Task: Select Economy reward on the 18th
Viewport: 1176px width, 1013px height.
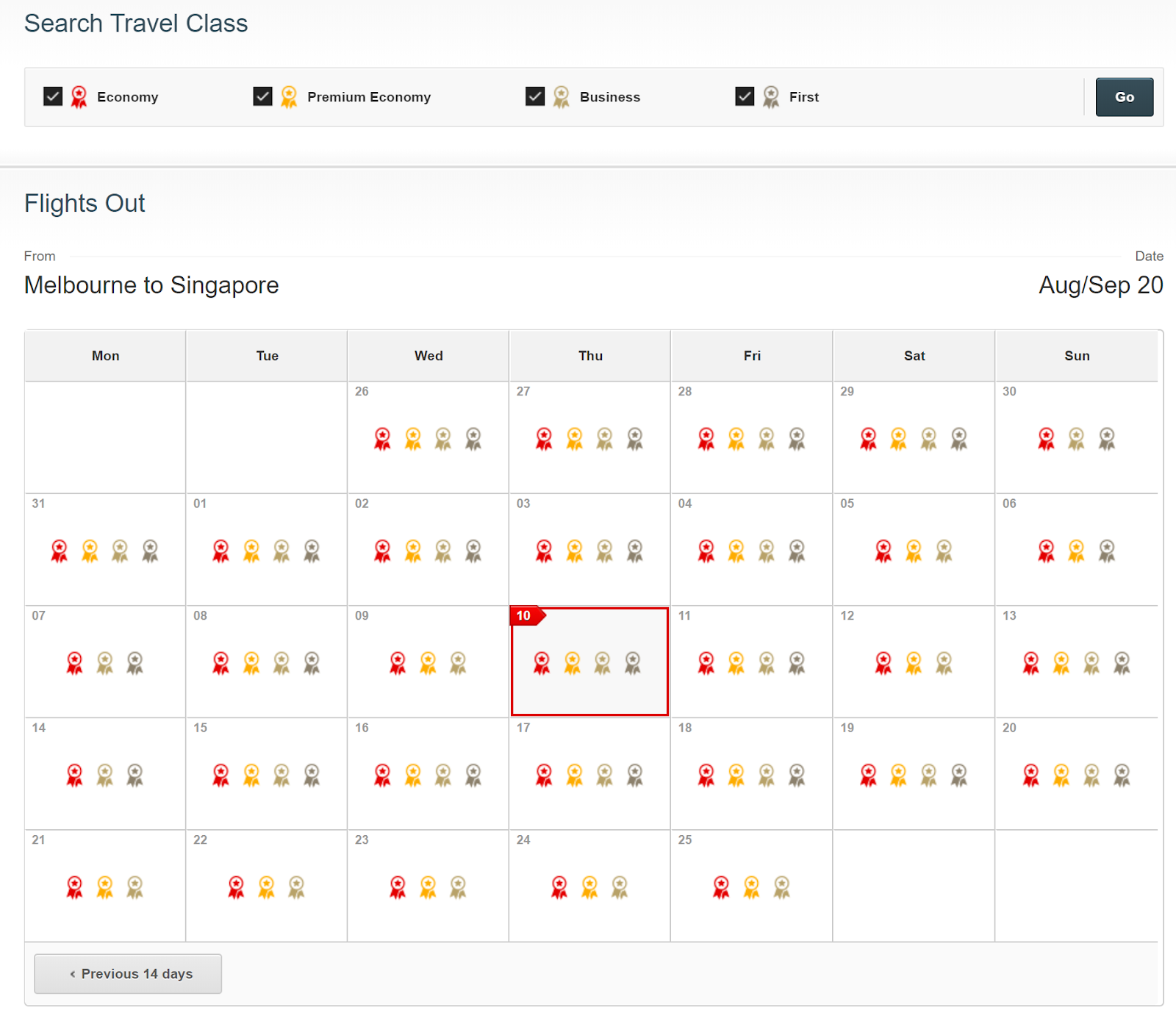Action: tap(706, 775)
